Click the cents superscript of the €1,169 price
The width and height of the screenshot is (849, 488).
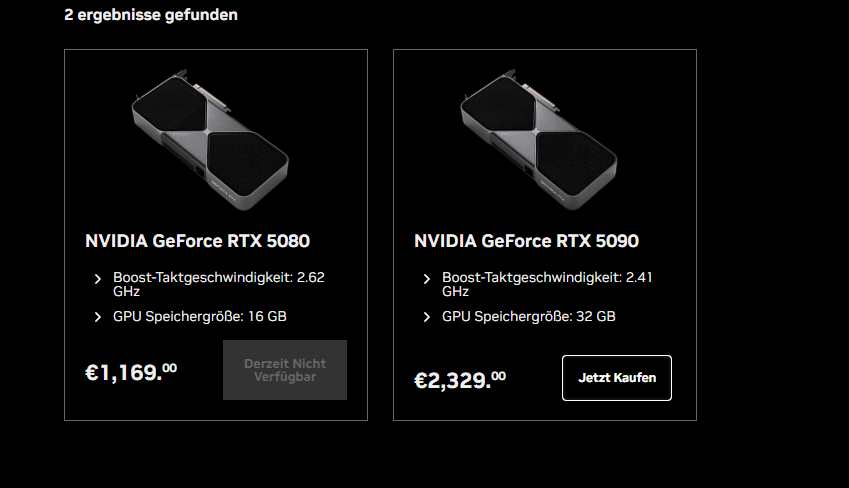tap(170, 368)
